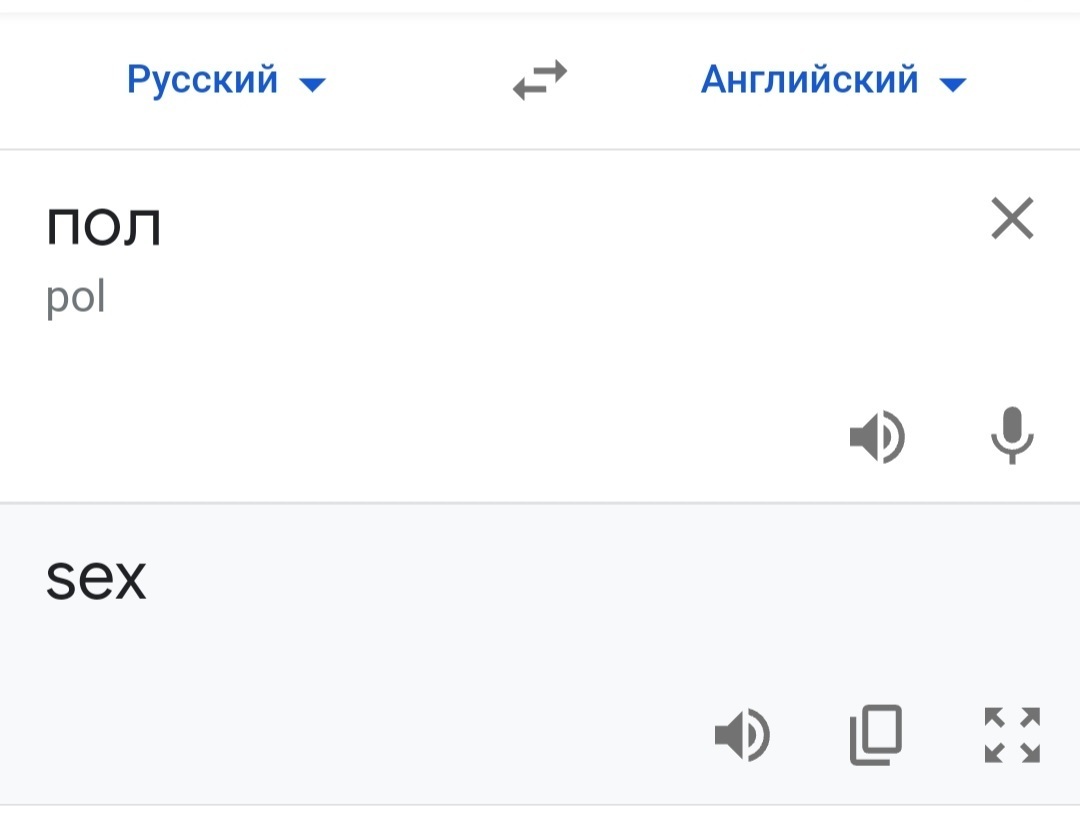1080x830 pixels.
Task: Open dropdown arrow beside Русский
Action: tap(313, 85)
